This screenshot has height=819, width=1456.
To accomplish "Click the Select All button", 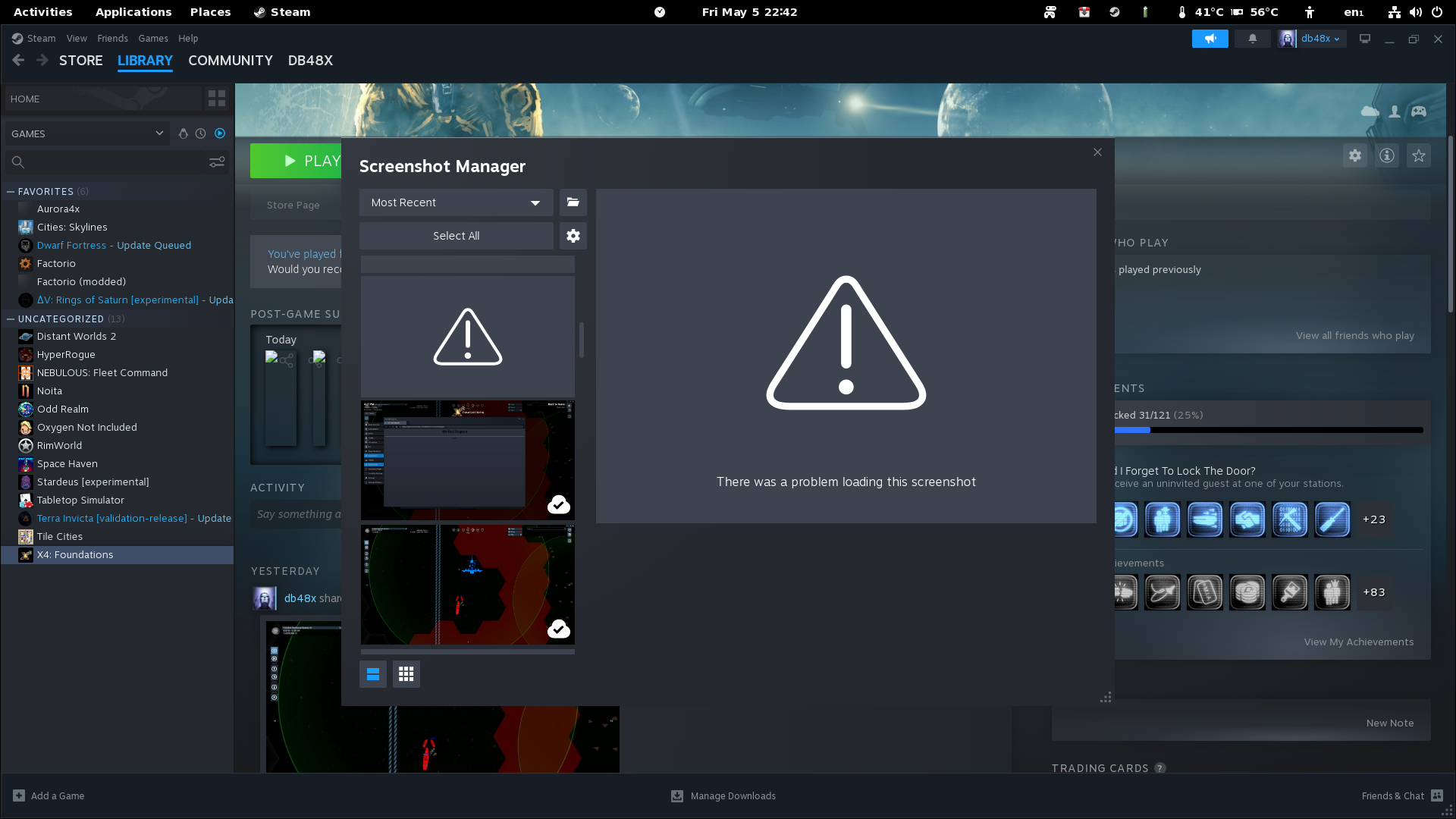I will 456,236.
